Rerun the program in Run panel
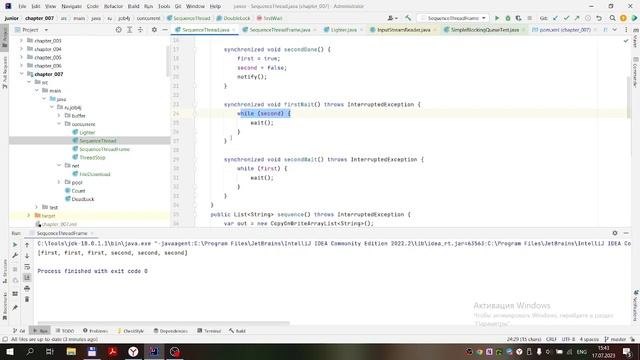 15,244
